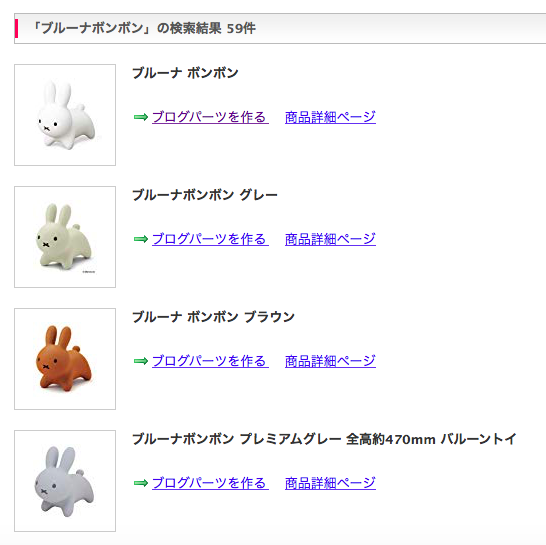Viewport: 546px width, 545px height.
Task: Open 商品詳細ページ for ブルーナボンボン グレー
Action: [x=330, y=239]
